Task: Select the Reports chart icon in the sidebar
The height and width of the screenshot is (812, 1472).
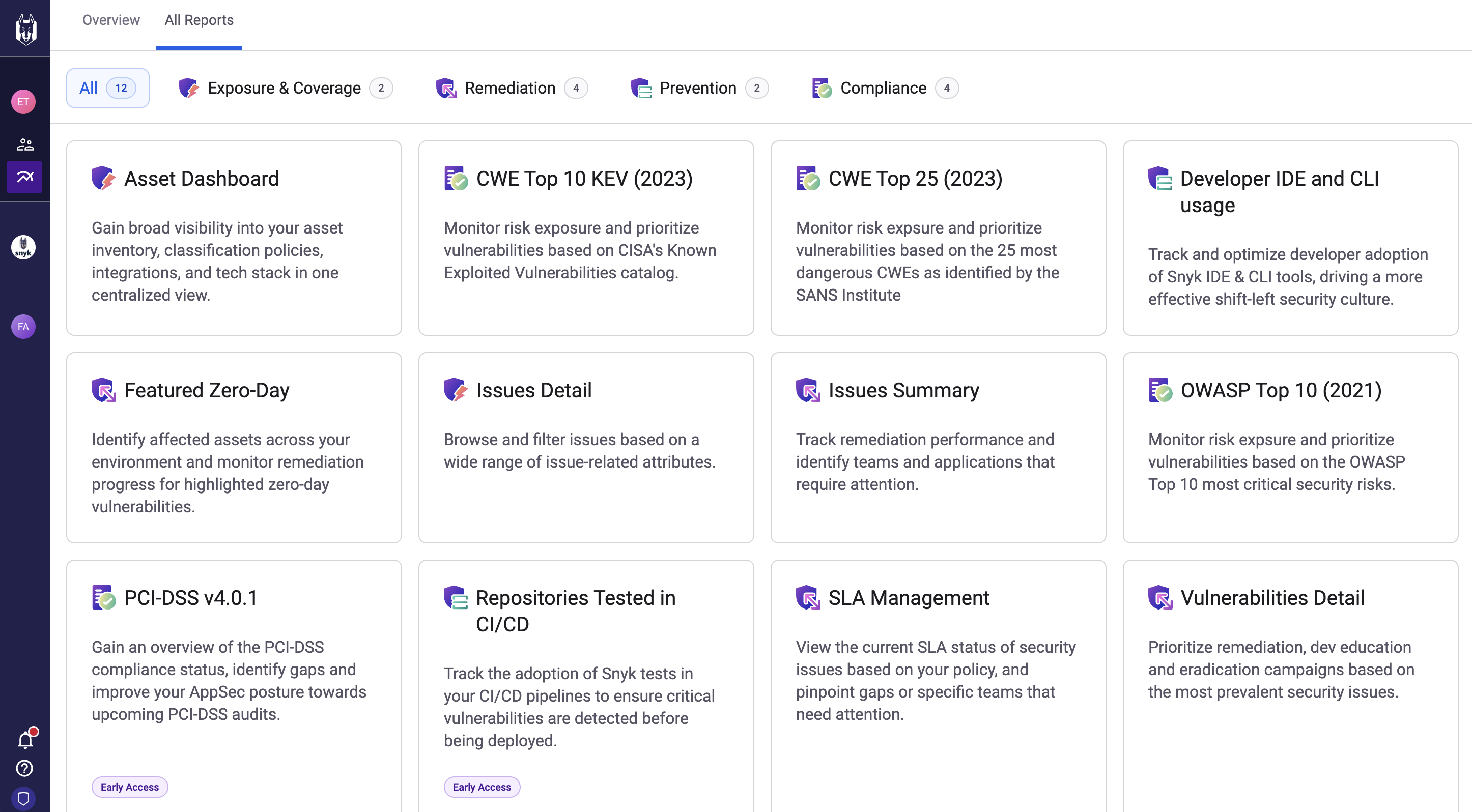Action: coord(24,177)
